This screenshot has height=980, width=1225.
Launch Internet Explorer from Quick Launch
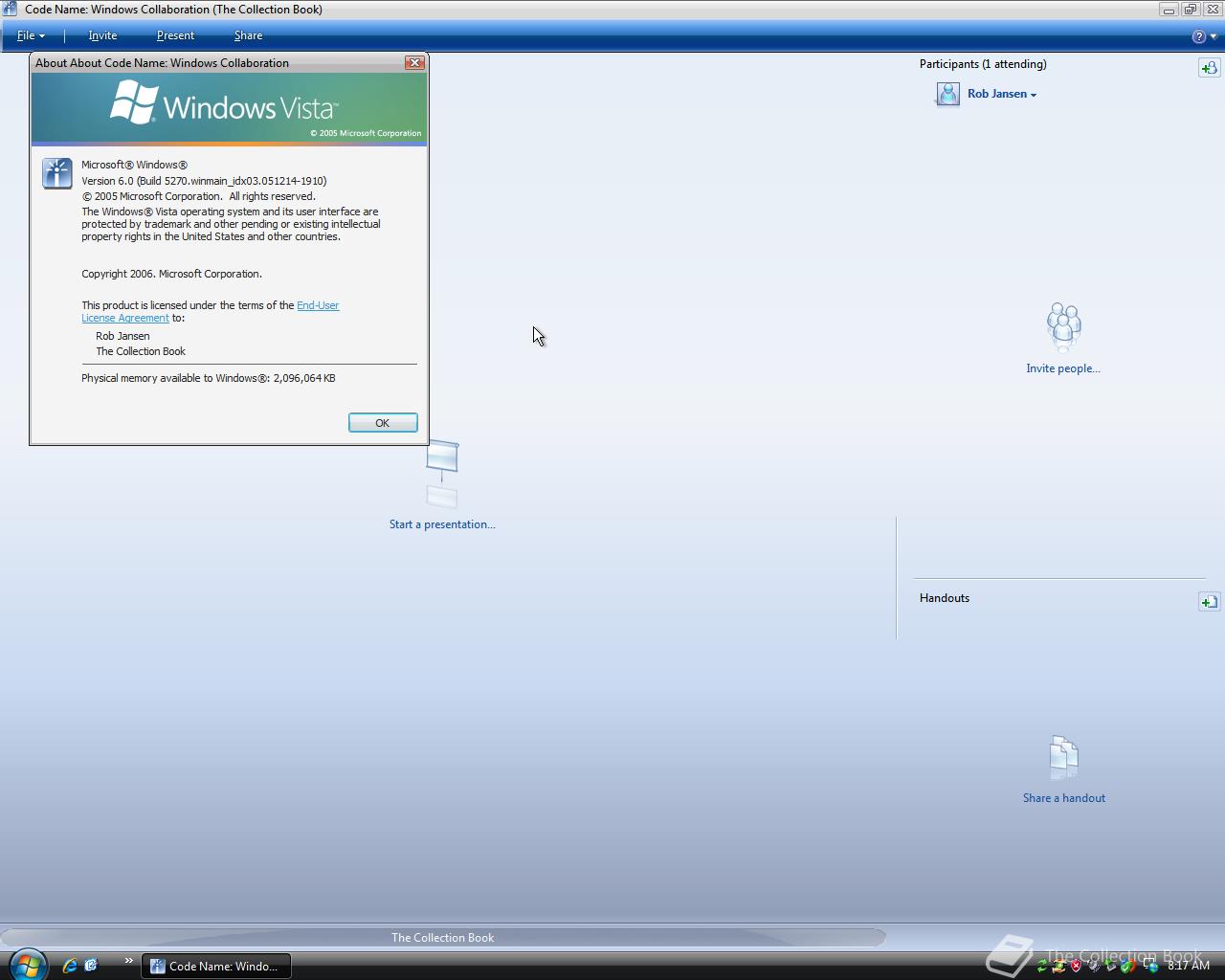pos(70,966)
